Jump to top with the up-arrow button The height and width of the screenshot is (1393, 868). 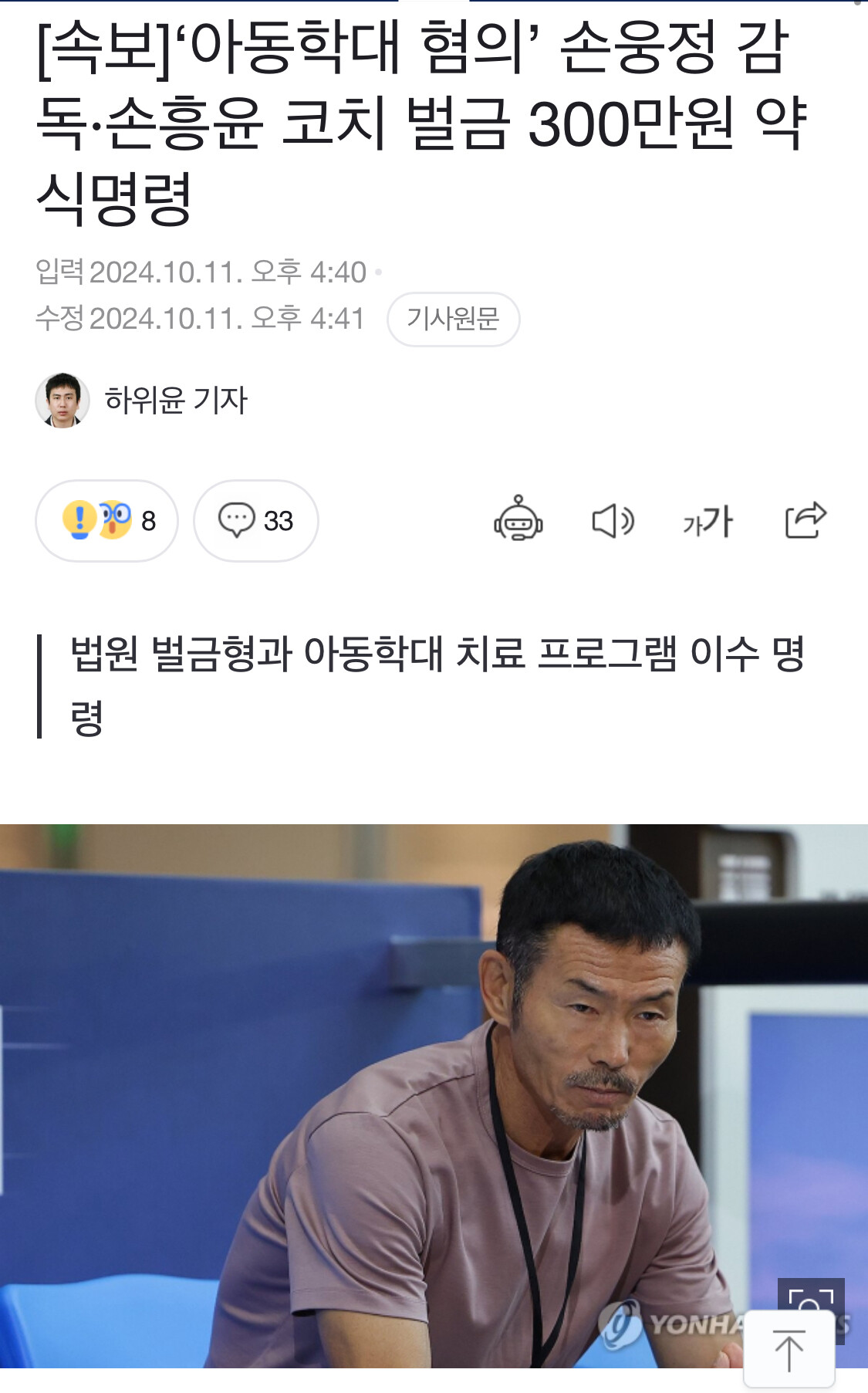pos(789,1350)
